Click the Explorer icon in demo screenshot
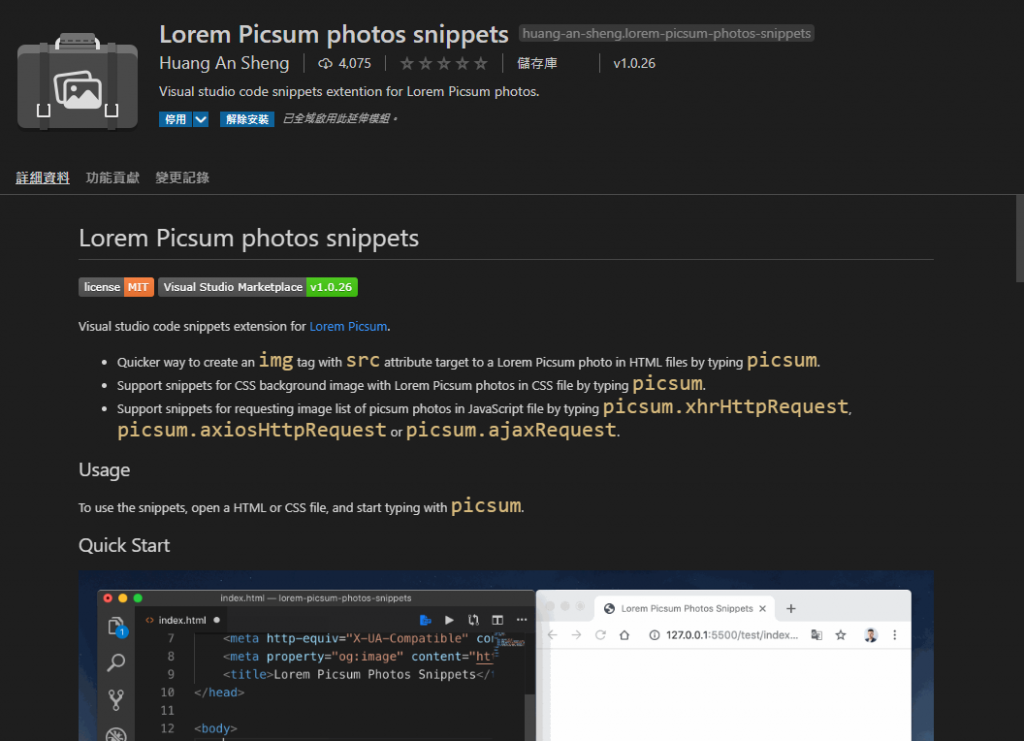The height and width of the screenshot is (741, 1024). click(116, 627)
